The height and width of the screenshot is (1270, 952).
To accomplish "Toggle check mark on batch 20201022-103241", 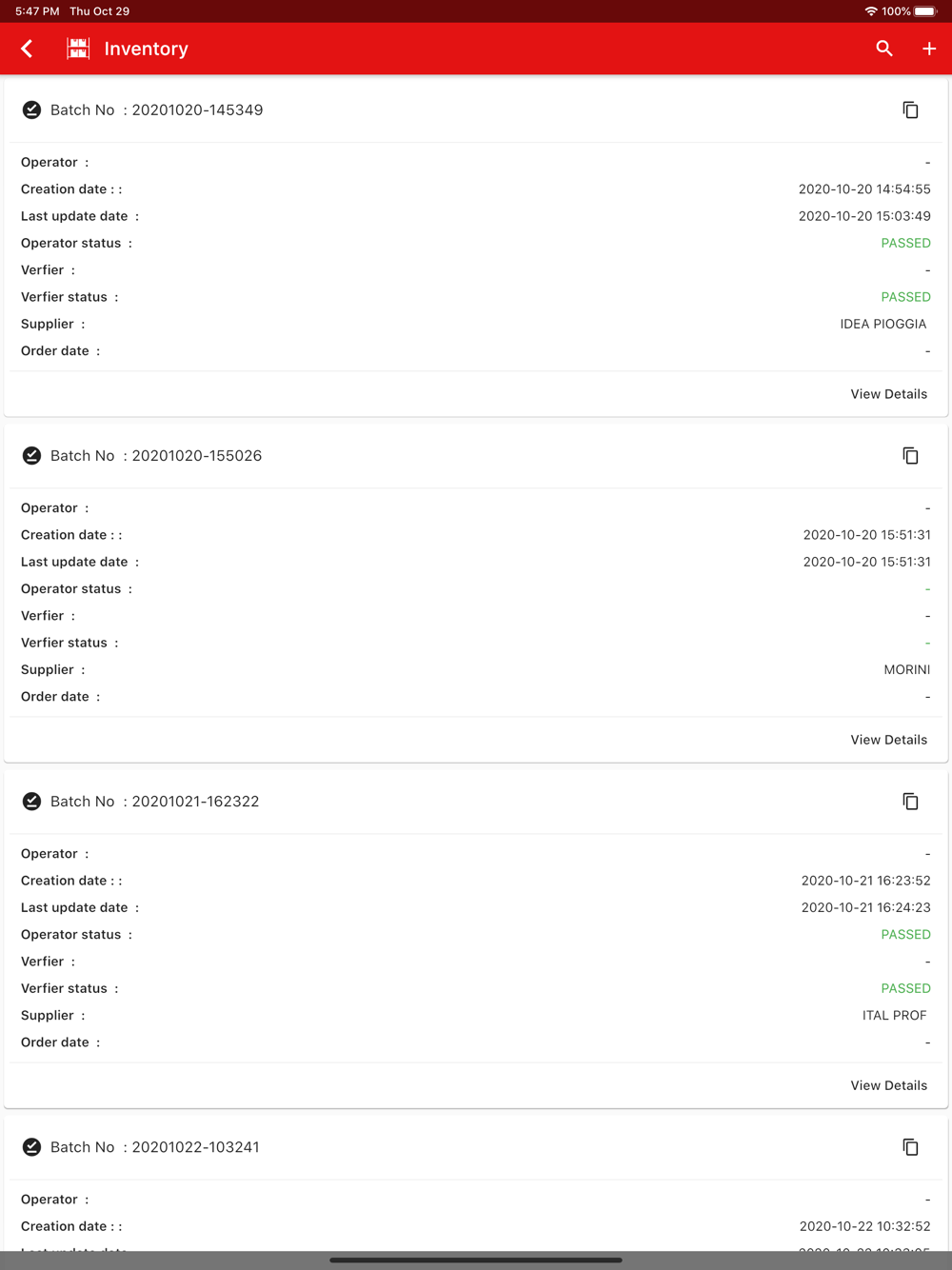I will (x=31, y=1146).
